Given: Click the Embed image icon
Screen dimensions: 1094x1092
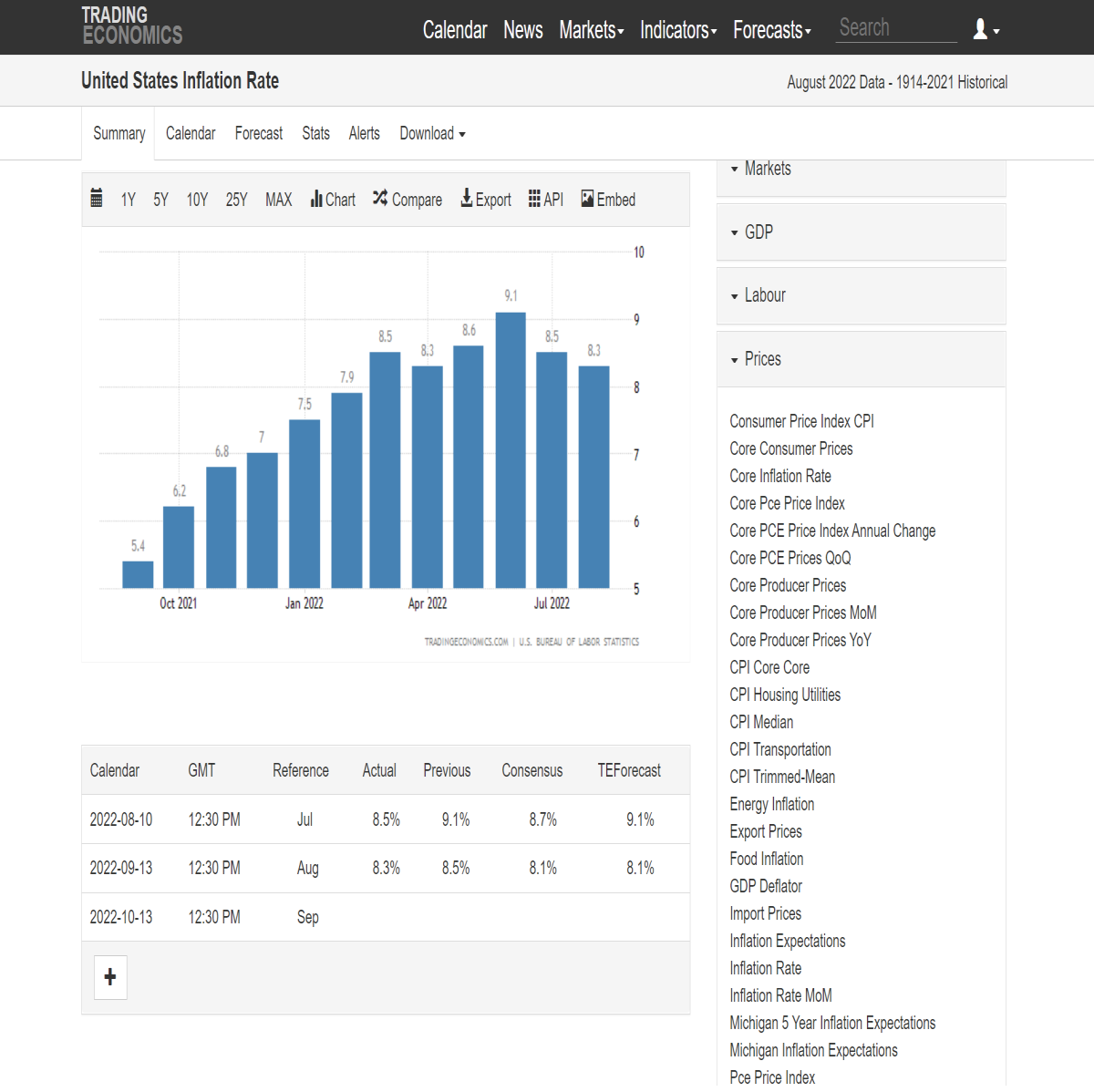Looking at the screenshot, I should point(587,199).
